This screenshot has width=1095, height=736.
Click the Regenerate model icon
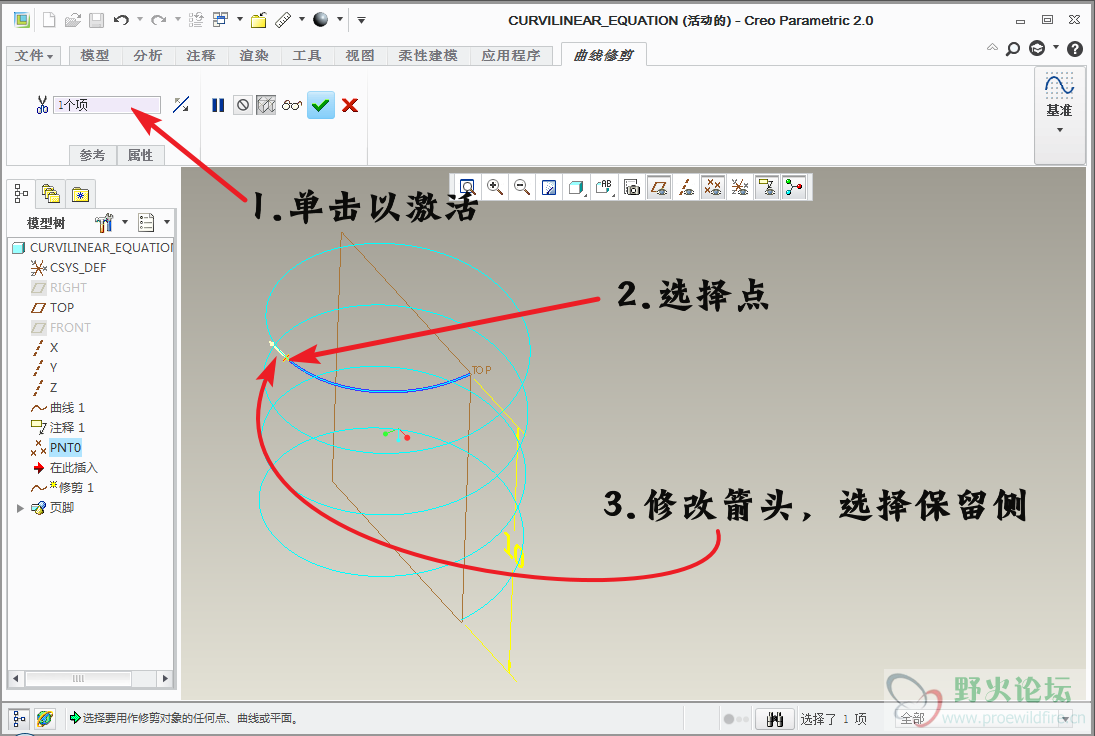click(x=196, y=20)
